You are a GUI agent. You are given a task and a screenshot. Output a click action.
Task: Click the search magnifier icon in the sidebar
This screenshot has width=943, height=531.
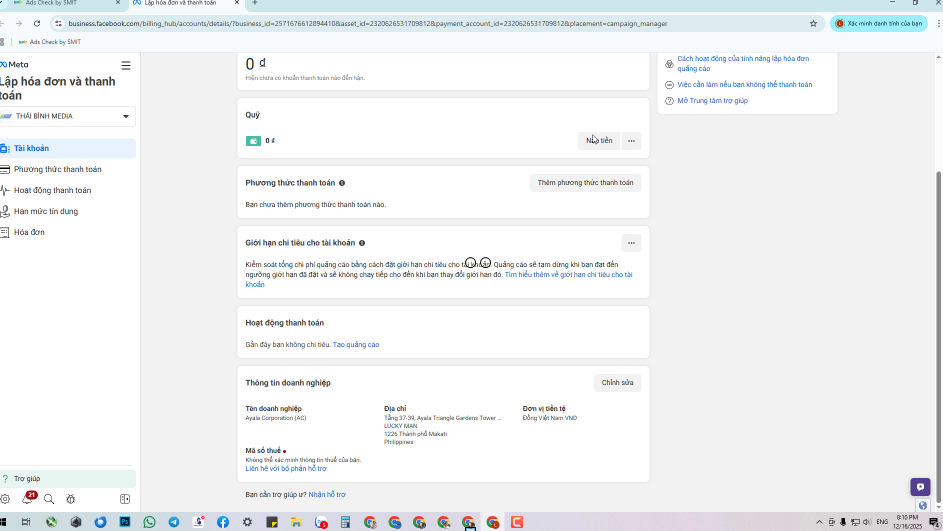coord(48,499)
